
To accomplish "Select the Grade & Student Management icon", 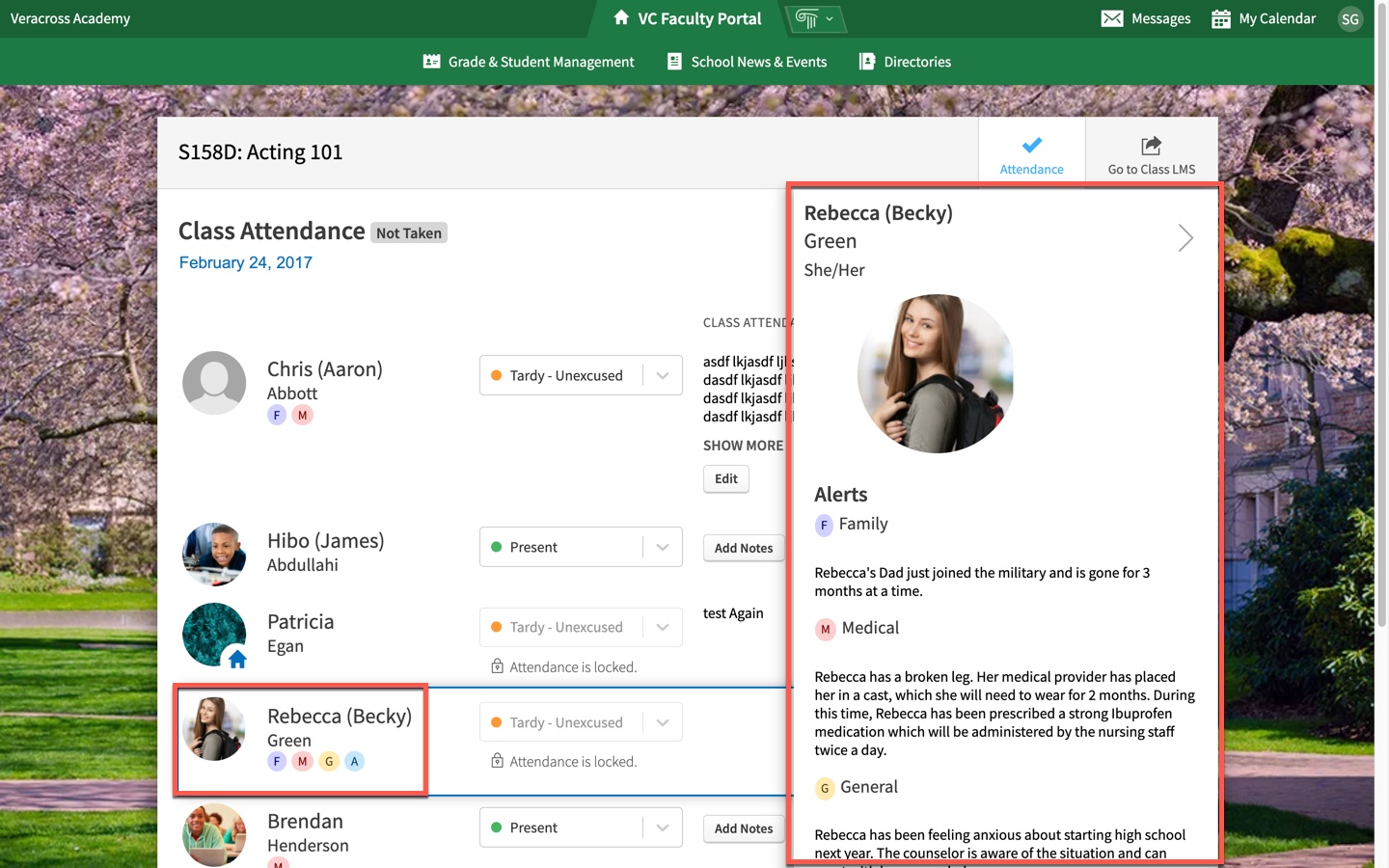I will click(x=432, y=61).
